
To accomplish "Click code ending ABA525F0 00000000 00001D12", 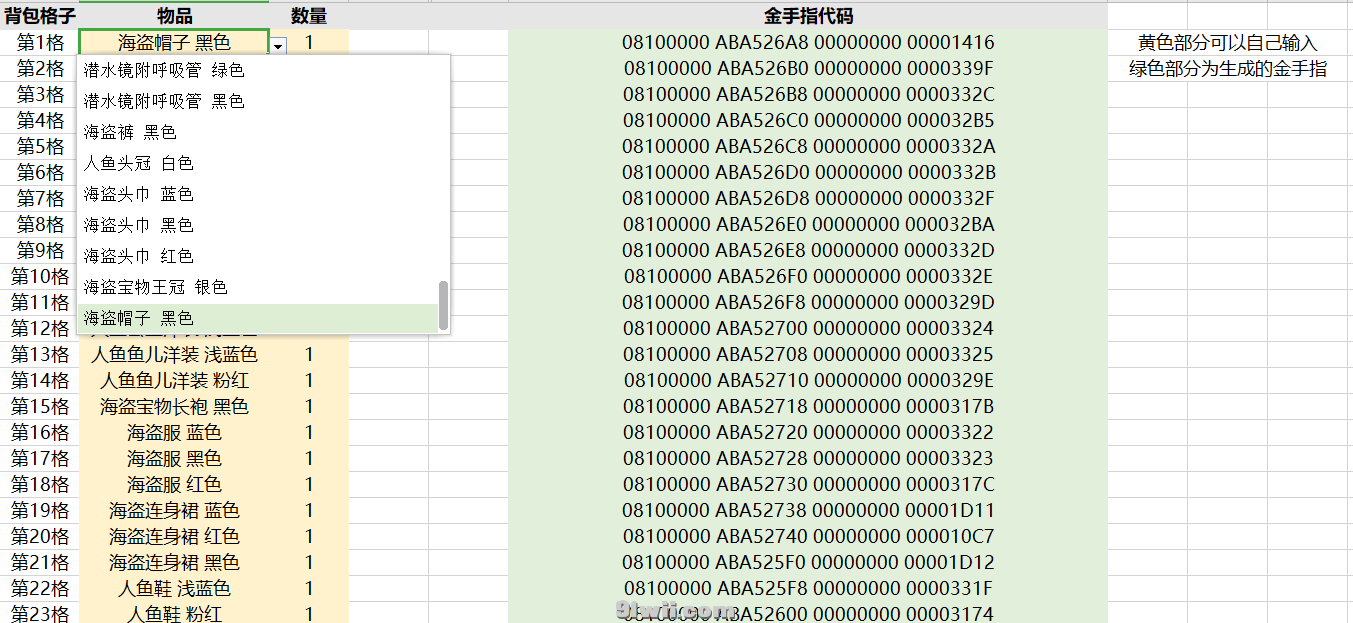I will (808, 562).
